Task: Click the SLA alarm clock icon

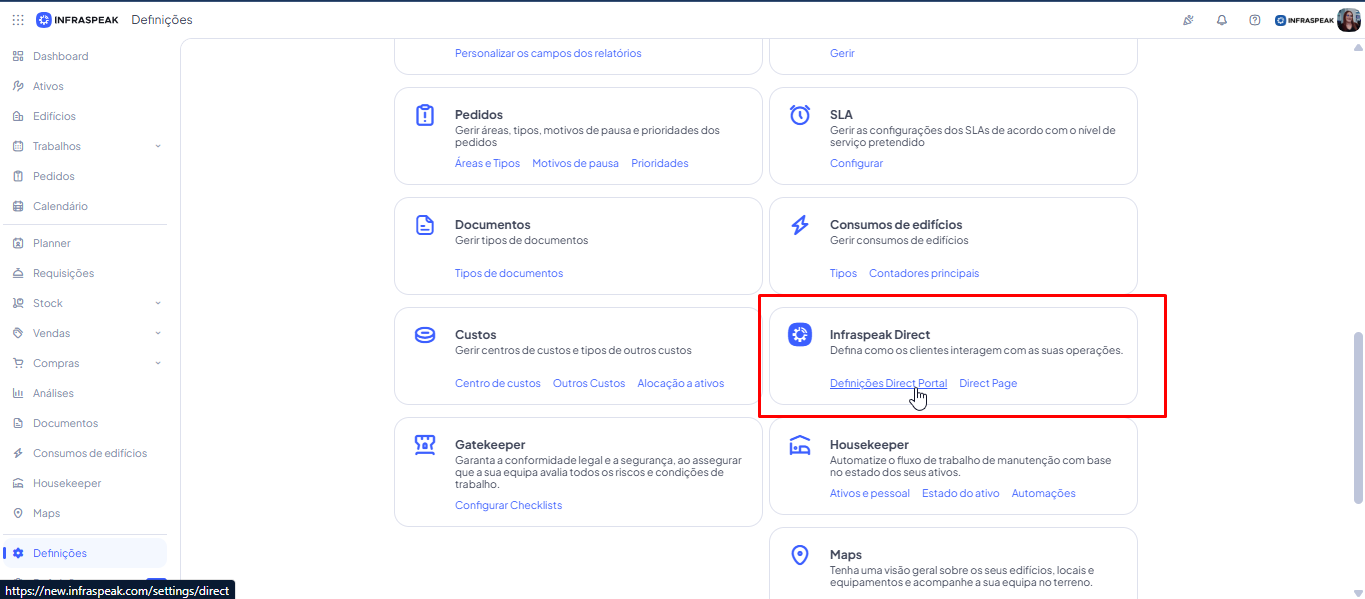Action: (x=800, y=115)
